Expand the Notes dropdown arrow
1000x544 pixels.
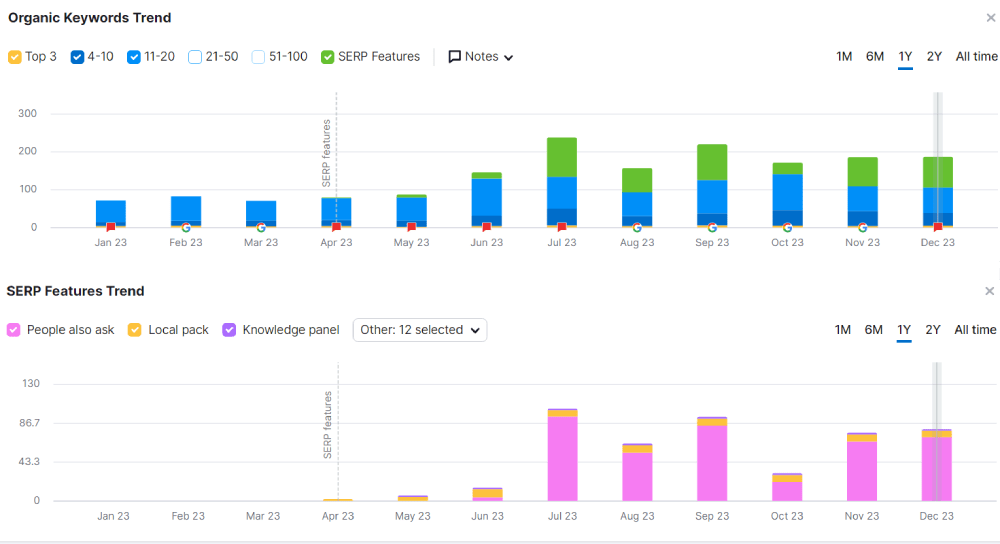pos(508,57)
